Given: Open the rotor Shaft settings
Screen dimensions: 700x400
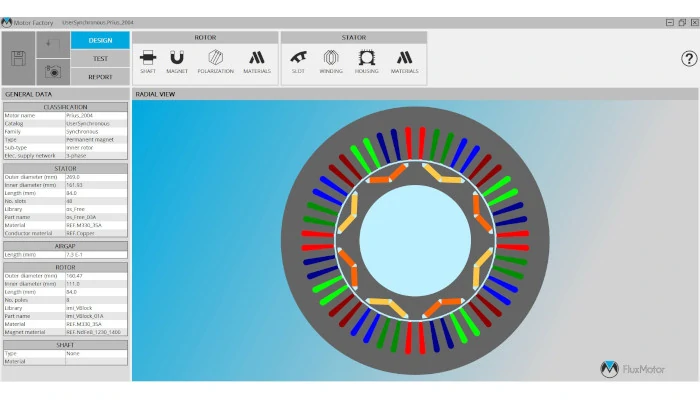Looking at the screenshot, I should coord(148,62).
